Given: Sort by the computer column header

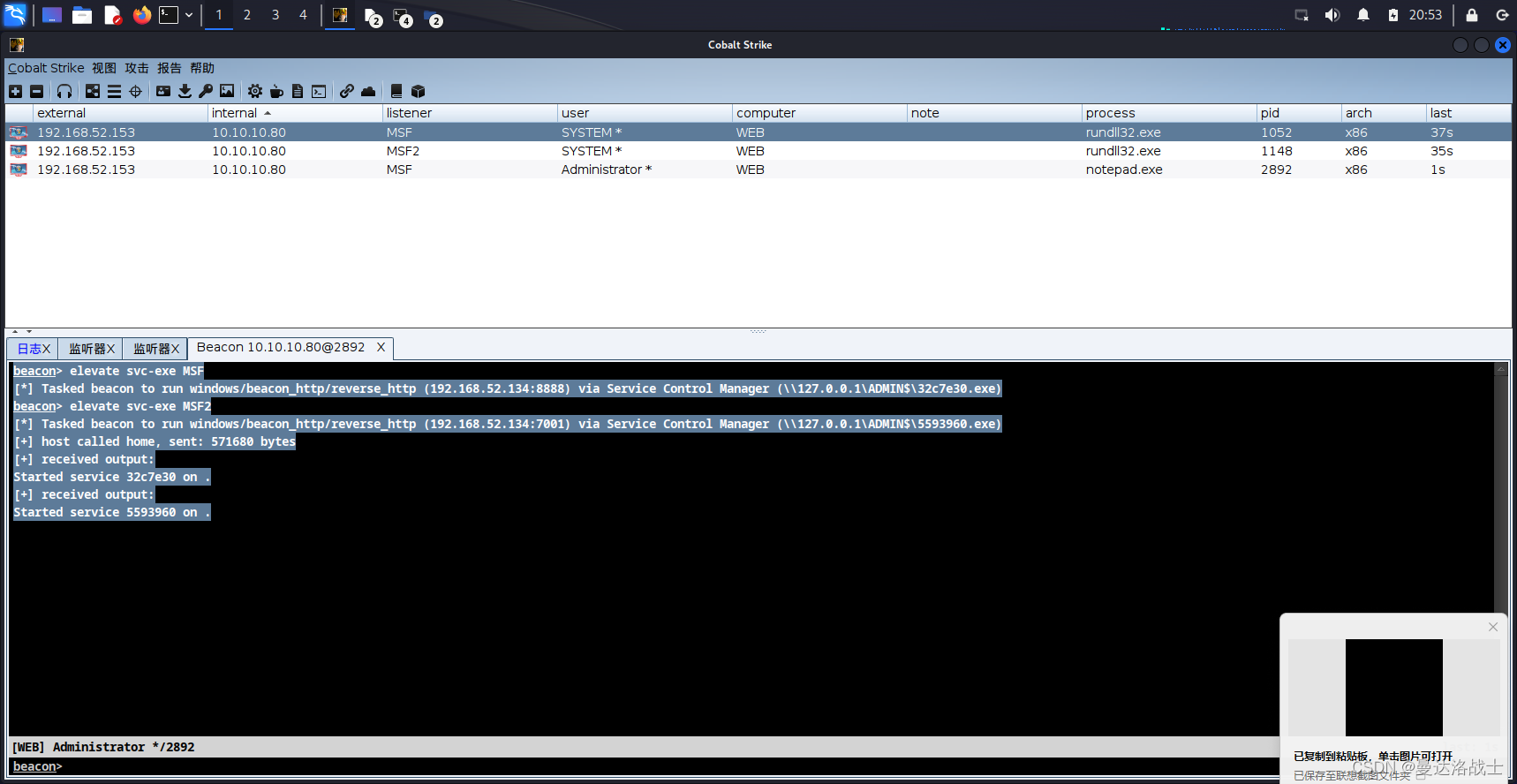Looking at the screenshot, I should point(819,113).
